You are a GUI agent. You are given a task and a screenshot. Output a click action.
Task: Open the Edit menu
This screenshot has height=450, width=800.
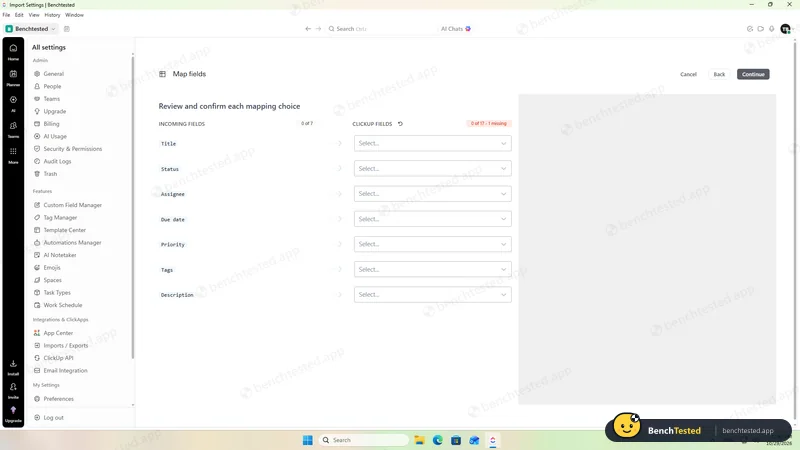[19, 15]
